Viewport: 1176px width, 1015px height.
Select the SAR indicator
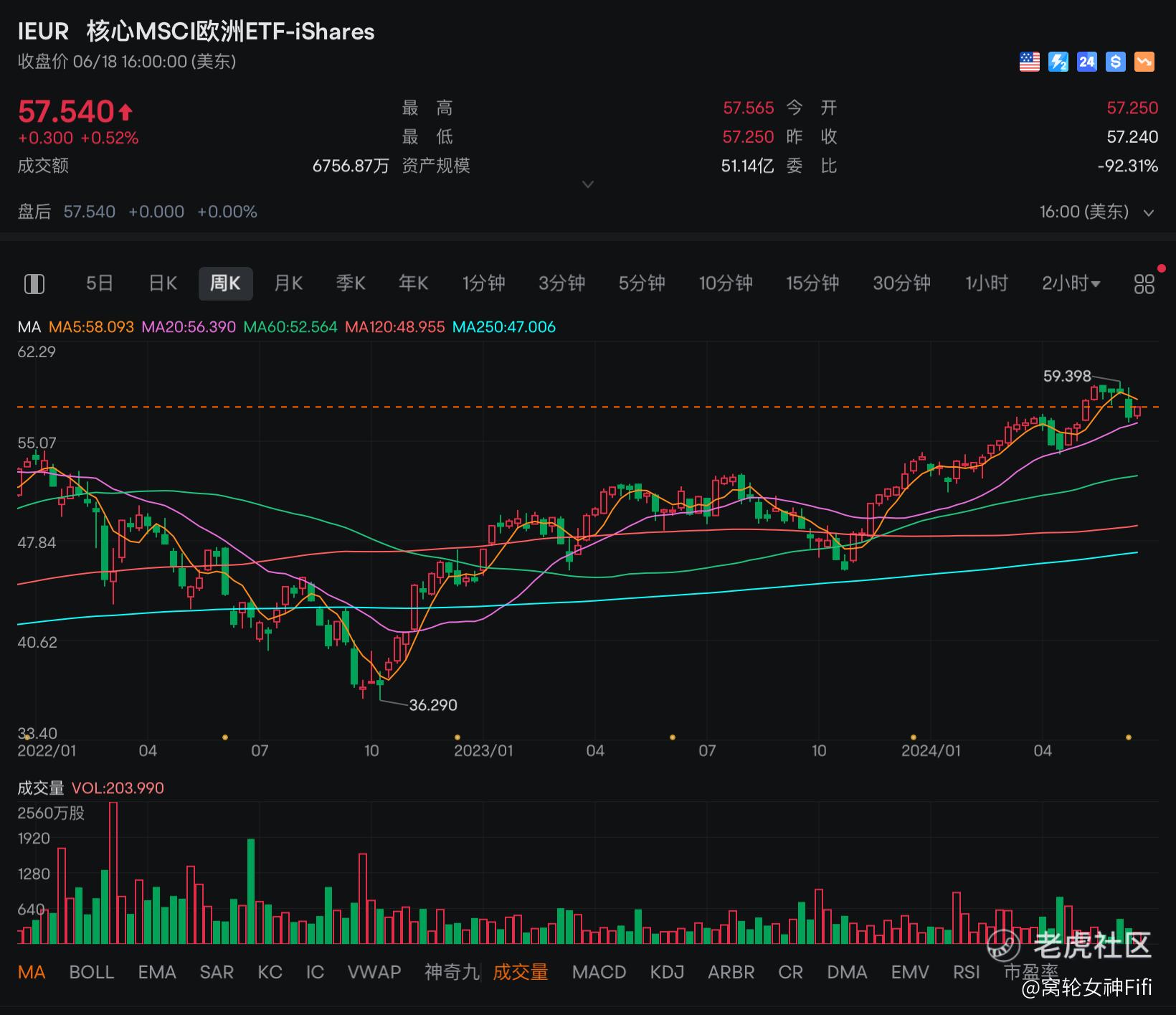click(217, 972)
